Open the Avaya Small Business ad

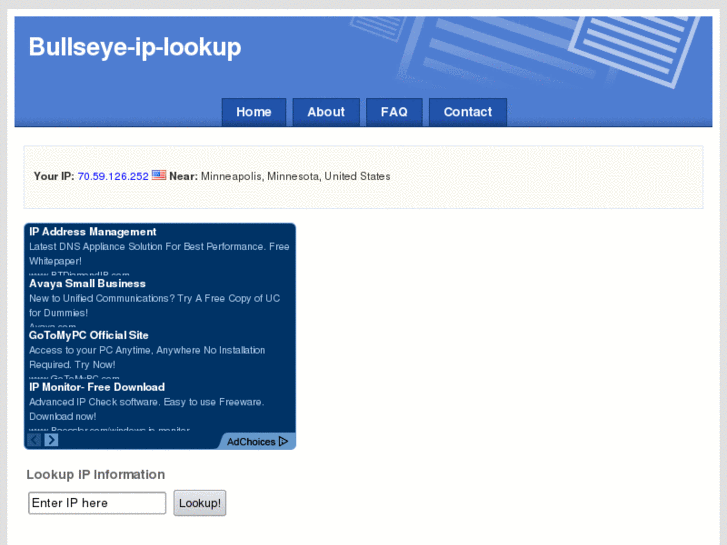coord(87,283)
